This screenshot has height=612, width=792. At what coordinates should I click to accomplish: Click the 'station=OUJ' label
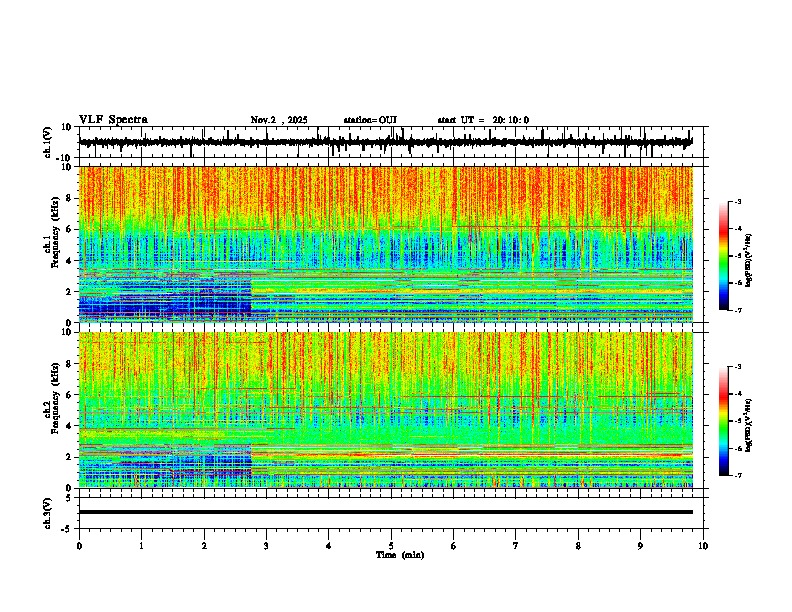pos(370,120)
